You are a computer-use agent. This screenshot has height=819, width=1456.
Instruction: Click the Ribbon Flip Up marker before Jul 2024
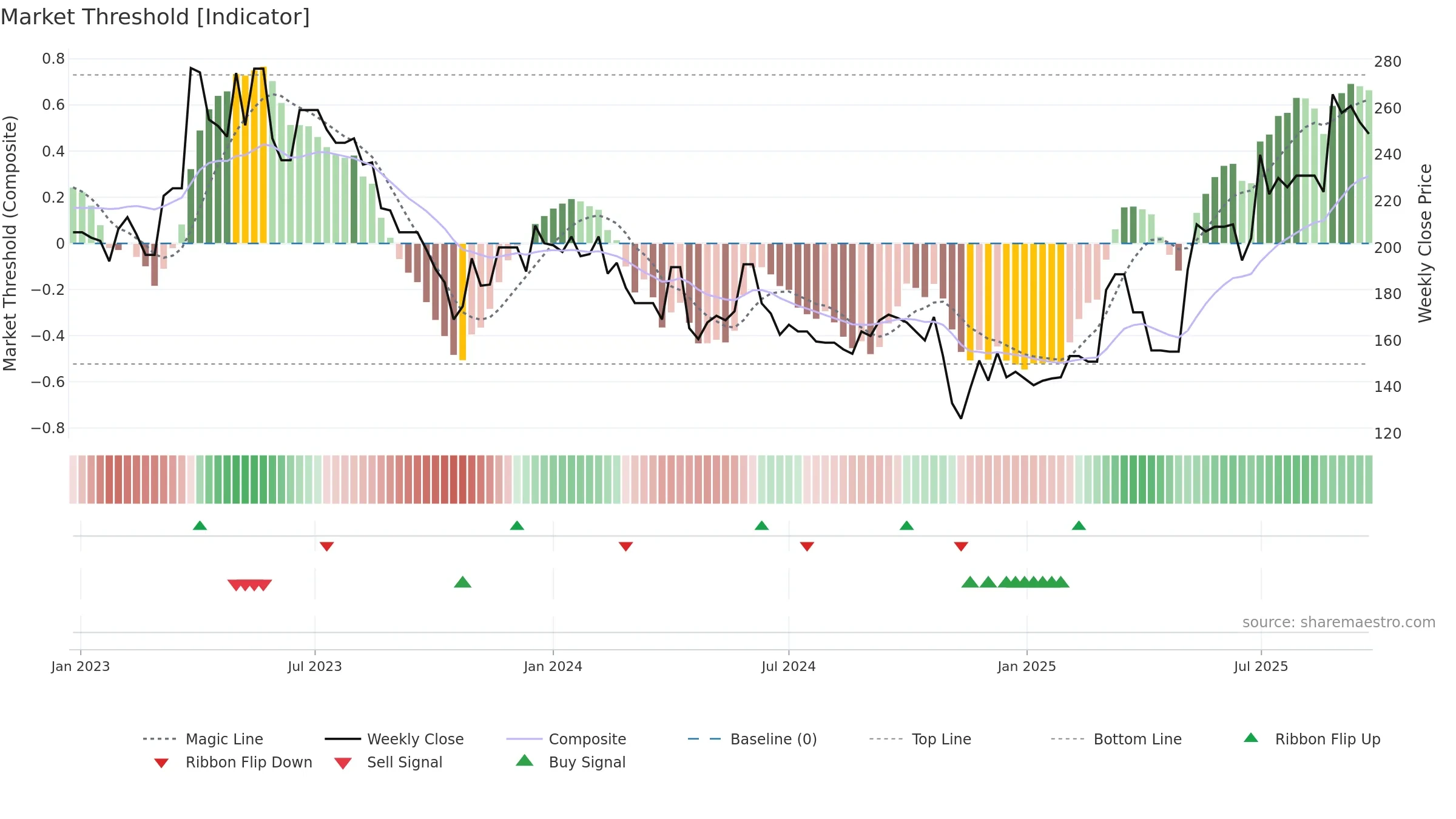761,525
